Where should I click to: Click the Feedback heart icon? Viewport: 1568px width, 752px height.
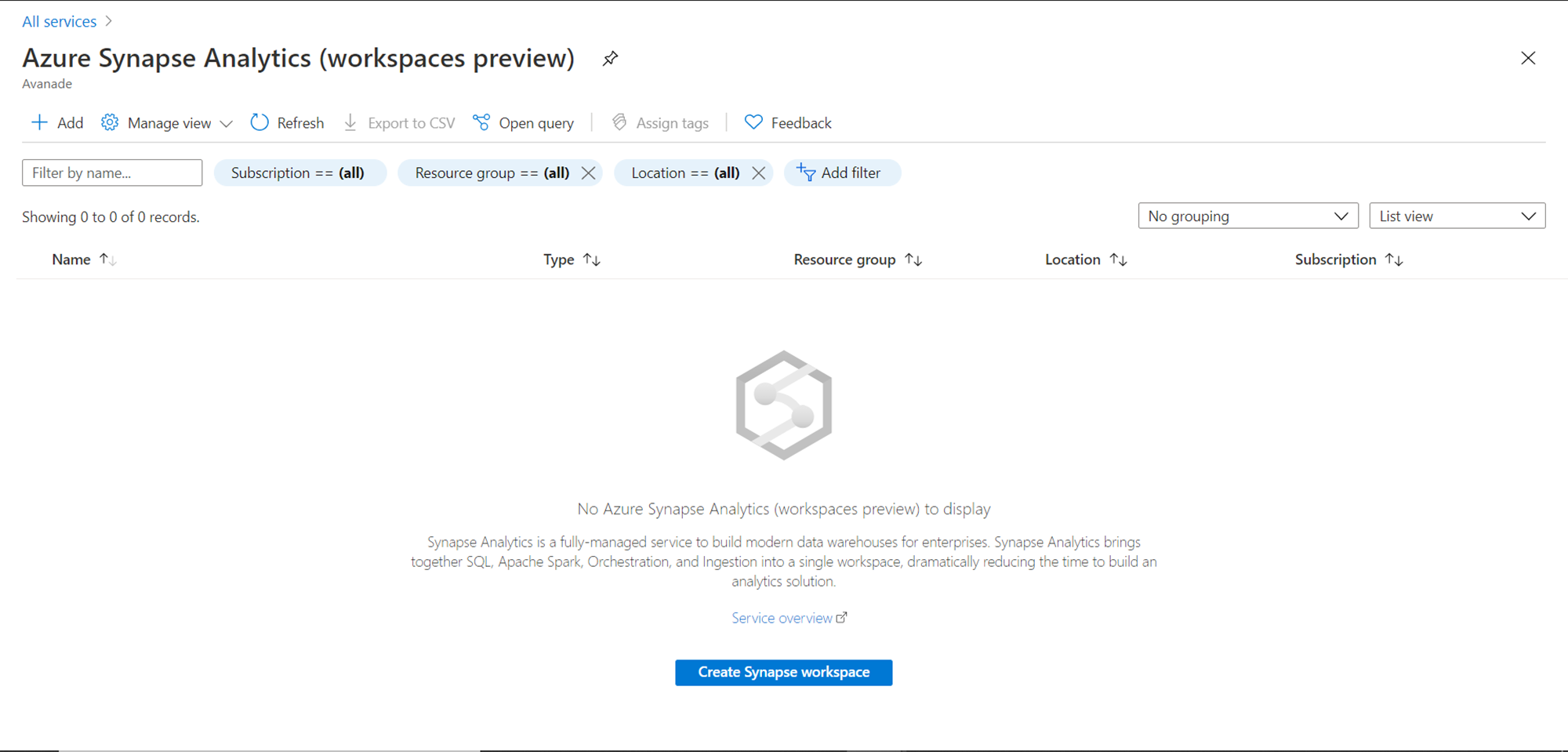click(x=753, y=122)
